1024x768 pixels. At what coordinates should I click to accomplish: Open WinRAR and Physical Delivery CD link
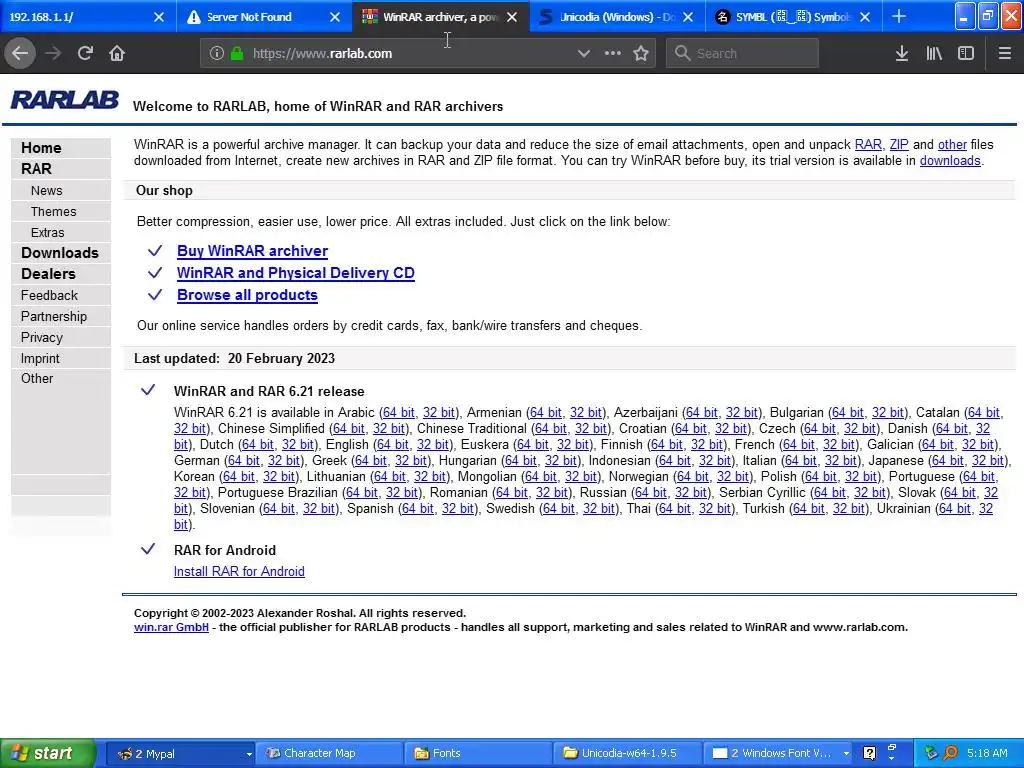click(x=296, y=273)
